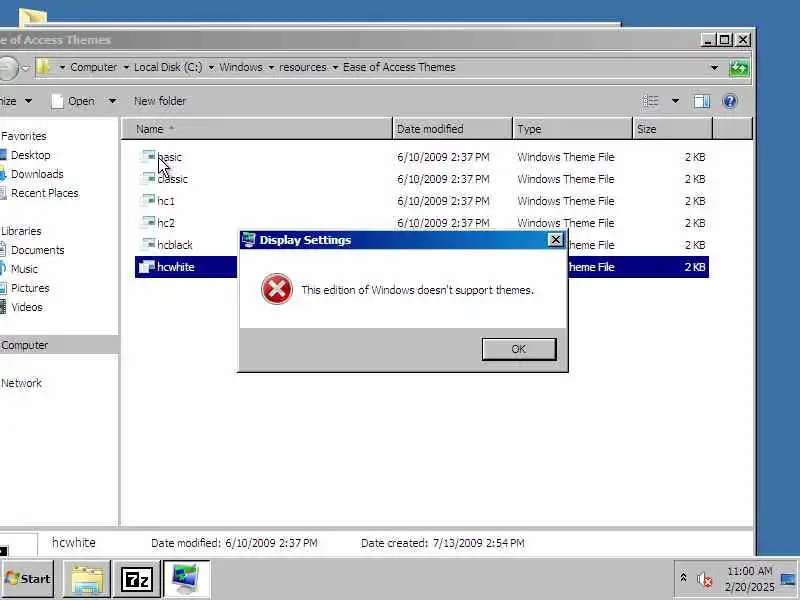Change view with the views icon
This screenshot has width=800, height=600.
click(651, 101)
